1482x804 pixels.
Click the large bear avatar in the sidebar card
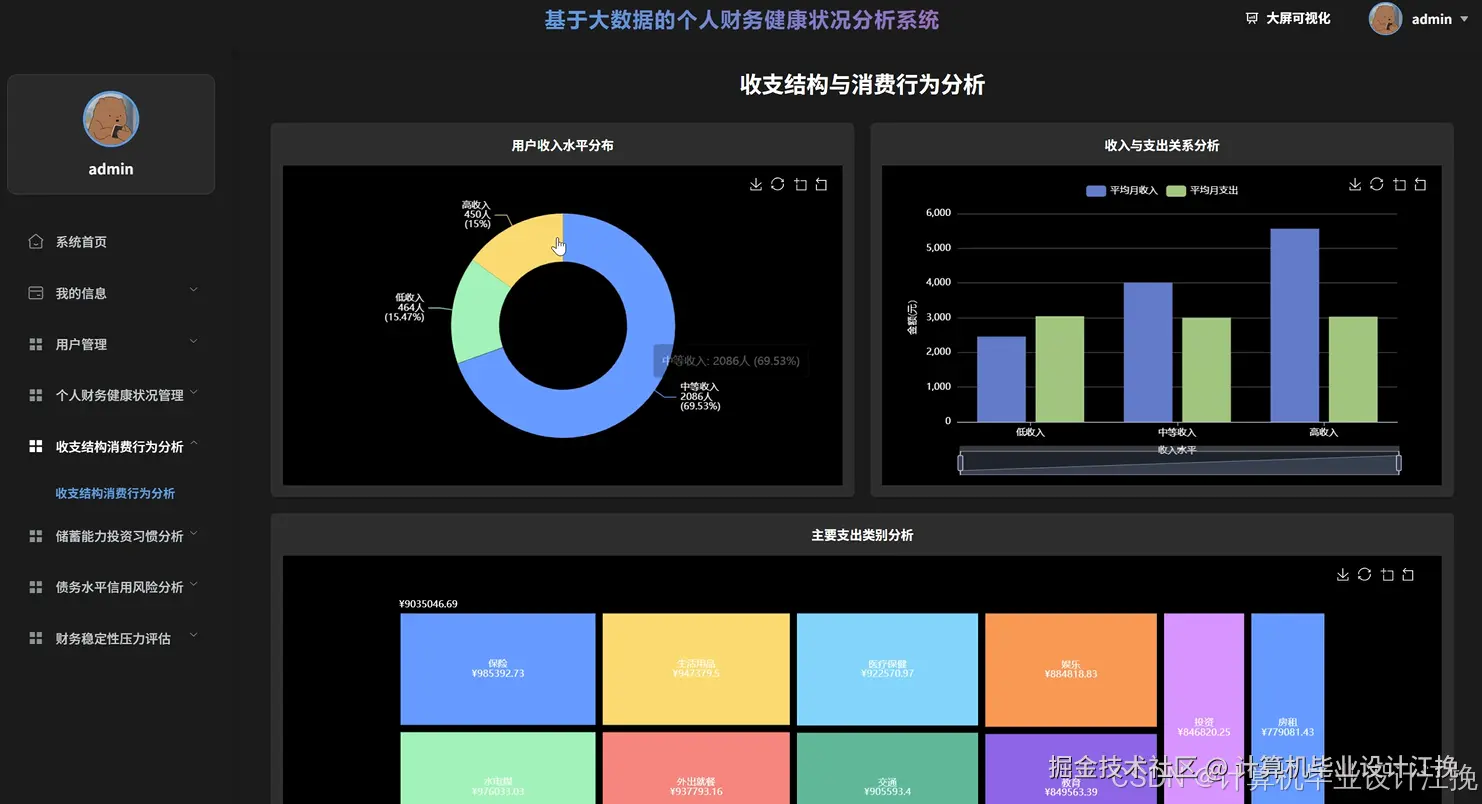(111, 118)
